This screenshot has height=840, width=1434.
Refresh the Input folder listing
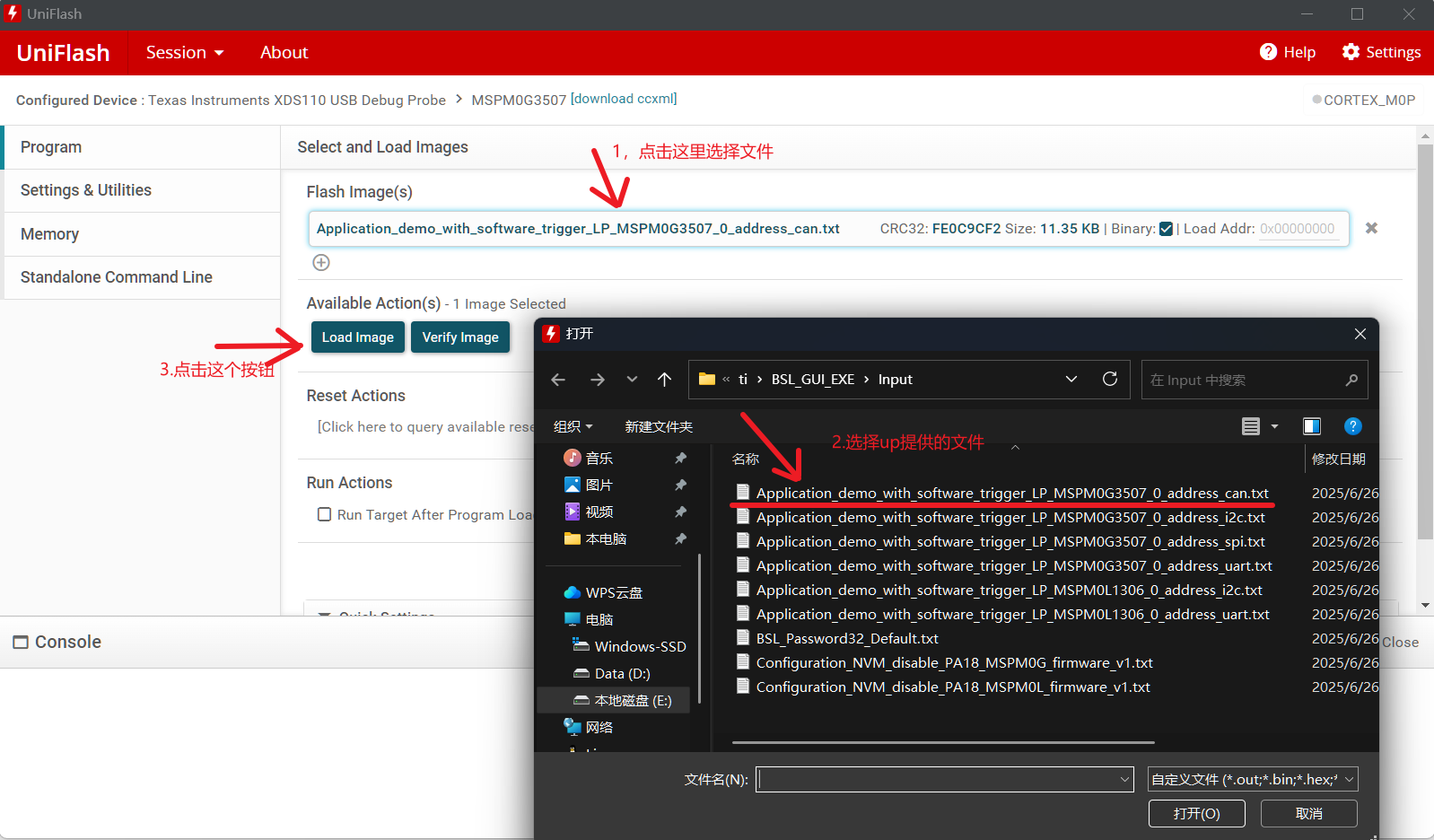[x=1110, y=379]
